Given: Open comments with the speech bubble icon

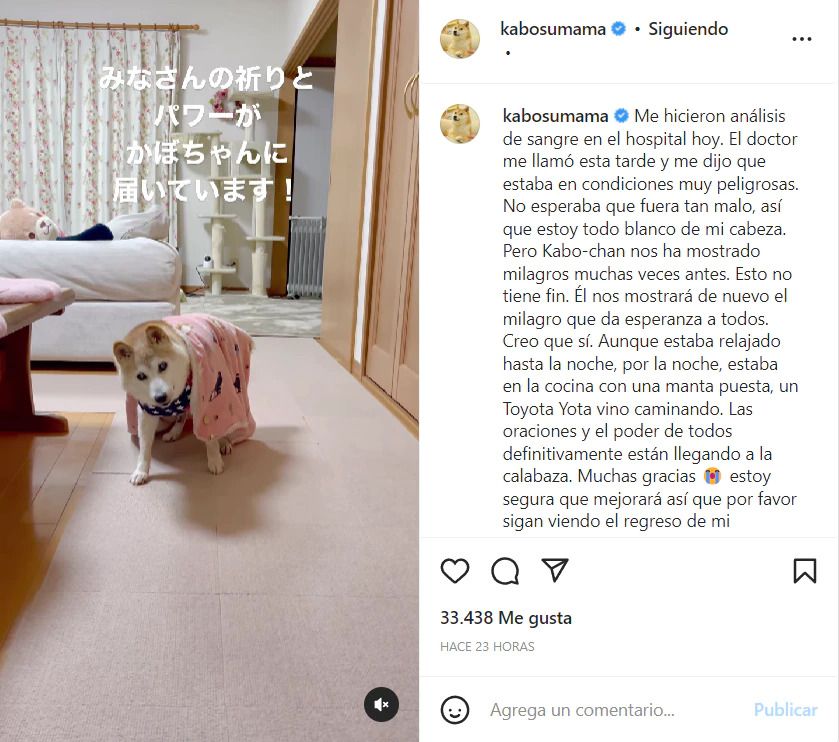Looking at the screenshot, I should click(505, 571).
